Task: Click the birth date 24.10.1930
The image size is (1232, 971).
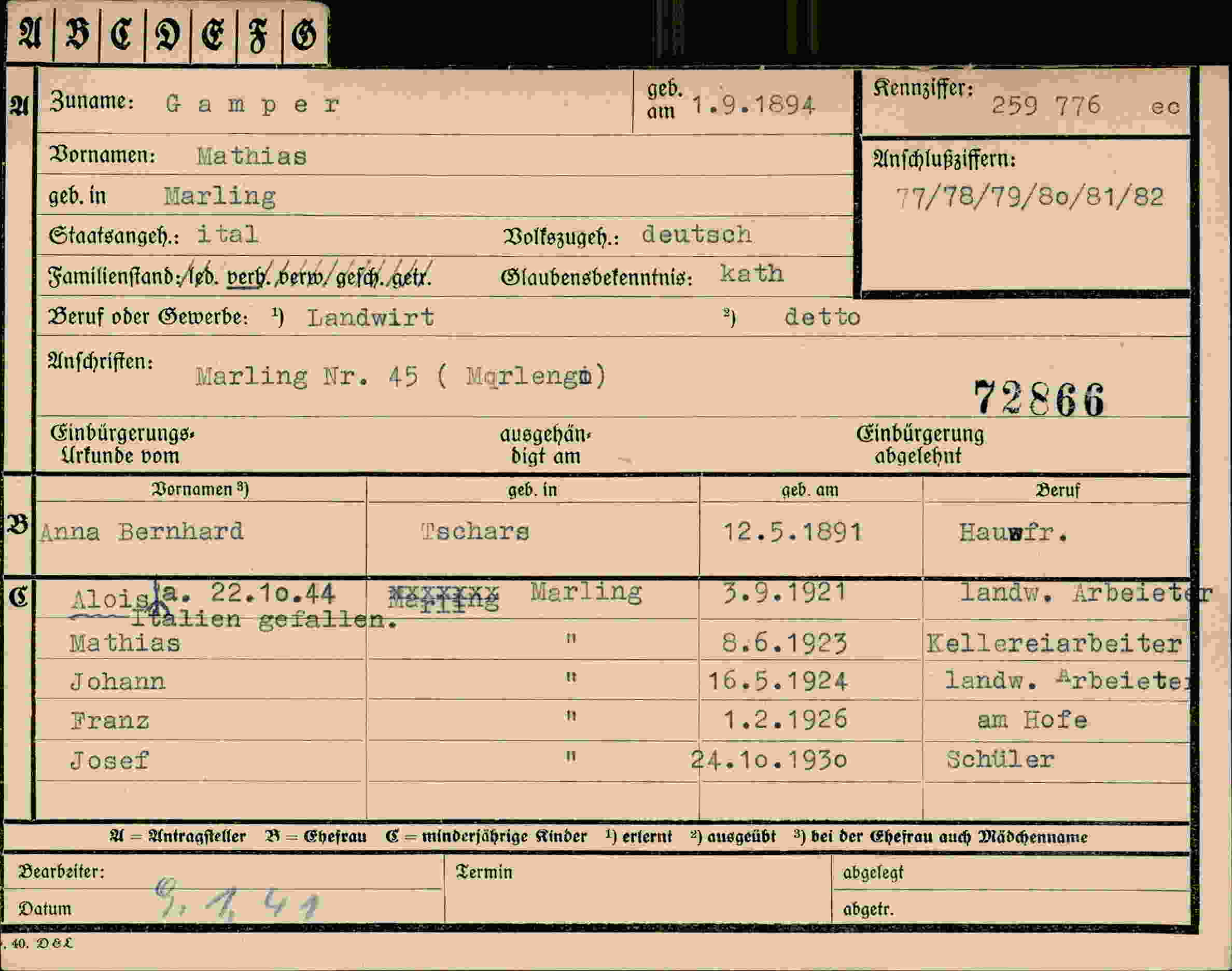Action: [x=769, y=760]
